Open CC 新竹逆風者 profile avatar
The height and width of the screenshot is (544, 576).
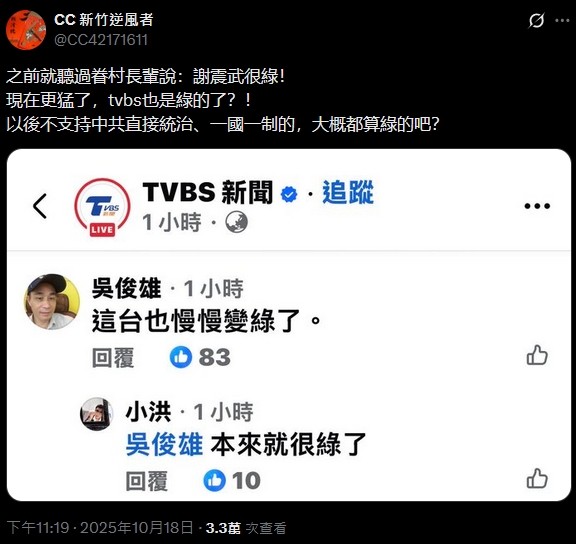click(x=26, y=30)
